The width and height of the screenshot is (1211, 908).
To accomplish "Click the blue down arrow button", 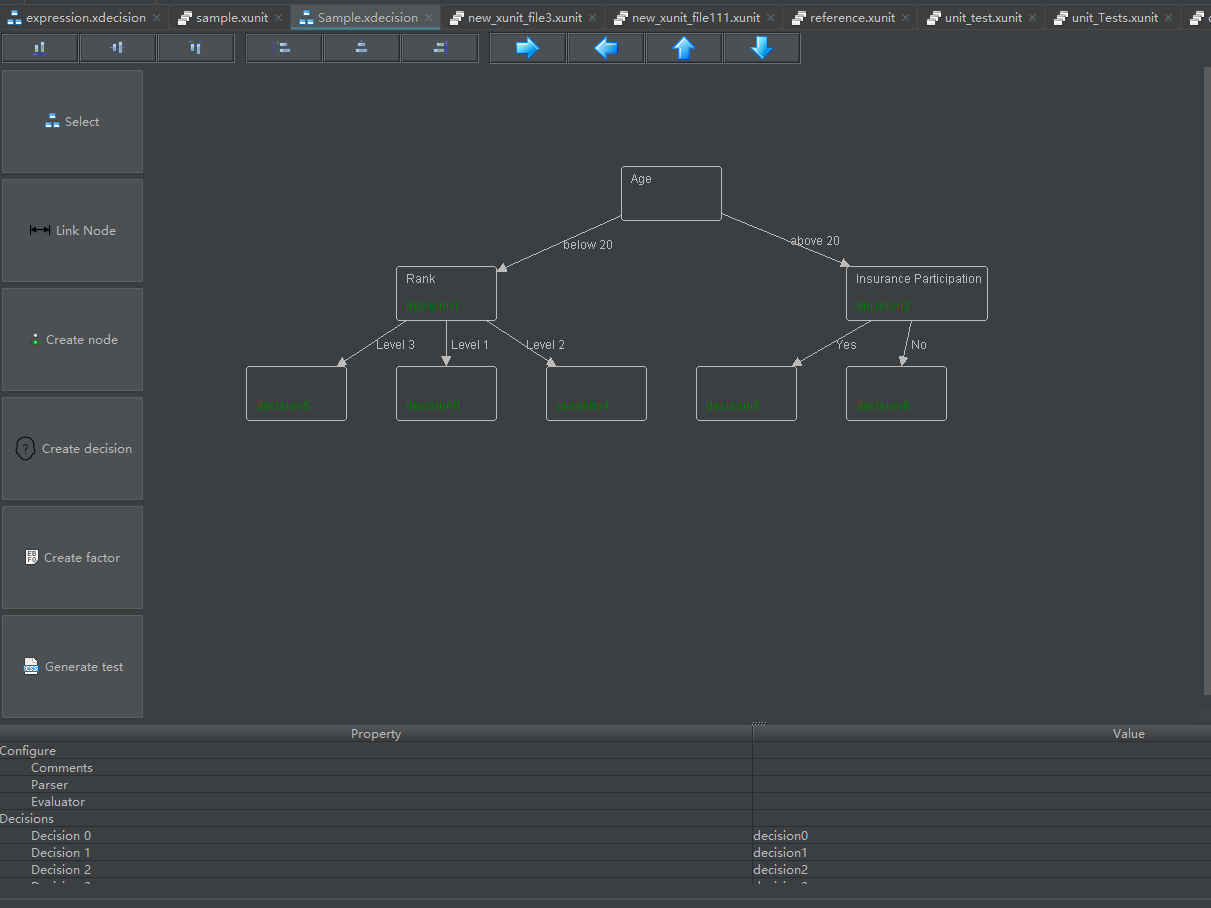I will (x=762, y=48).
